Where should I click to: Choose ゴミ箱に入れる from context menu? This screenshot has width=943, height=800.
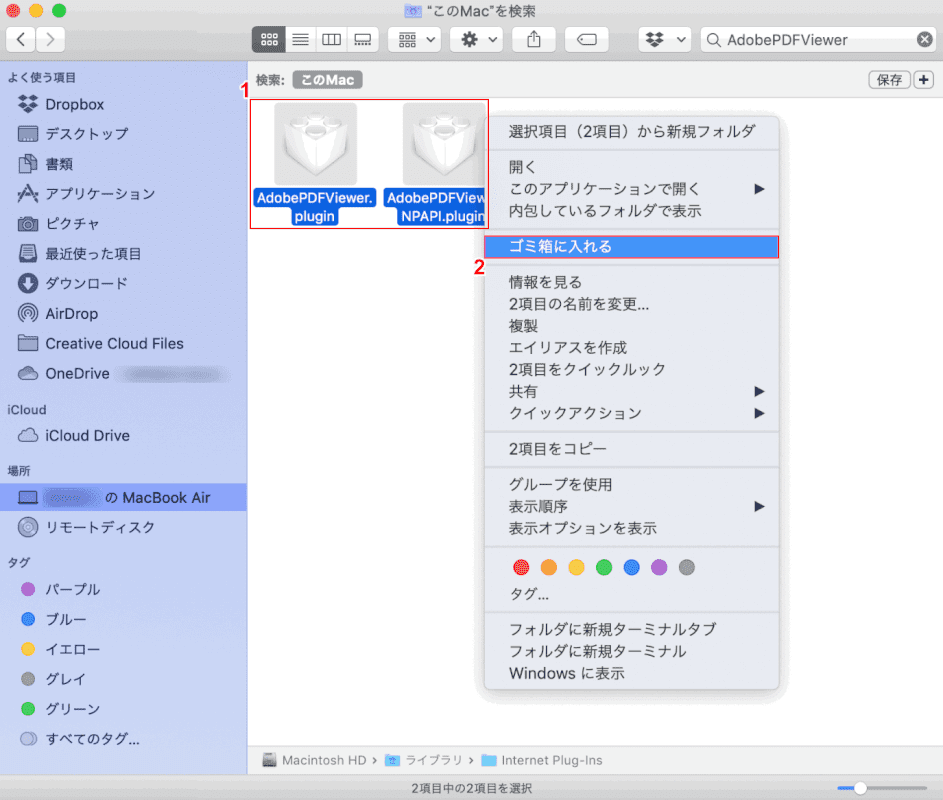coord(631,247)
